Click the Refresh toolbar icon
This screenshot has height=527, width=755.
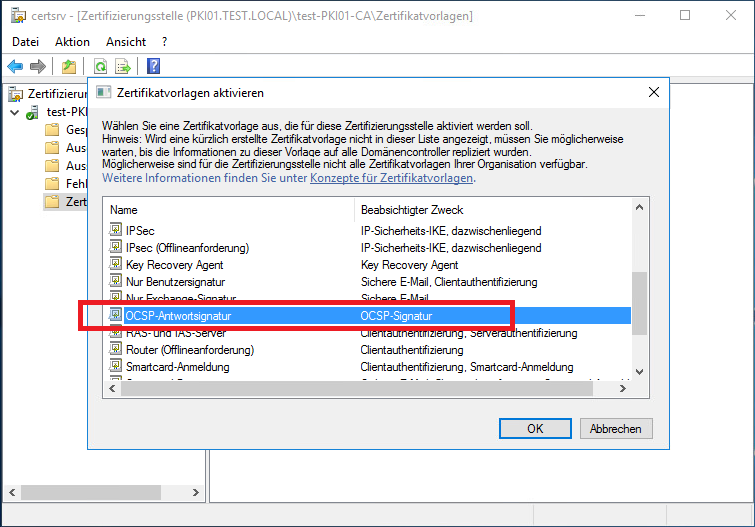[100, 66]
